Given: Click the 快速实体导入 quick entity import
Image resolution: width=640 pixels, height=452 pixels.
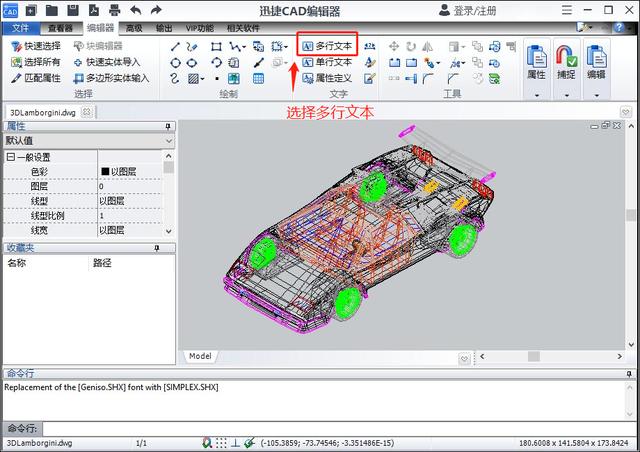Looking at the screenshot, I should pos(110,62).
